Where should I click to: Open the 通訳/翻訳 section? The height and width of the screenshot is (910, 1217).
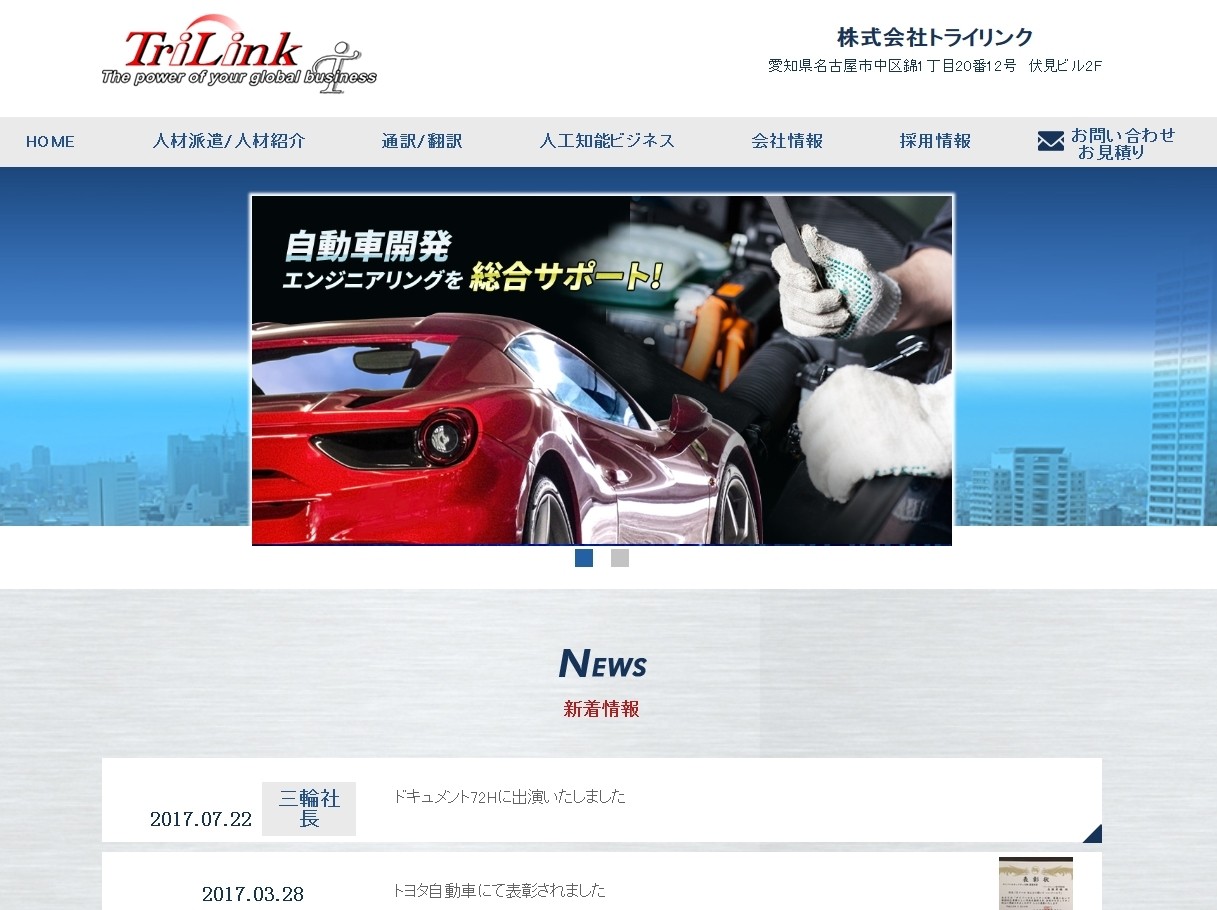(x=421, y=141)
